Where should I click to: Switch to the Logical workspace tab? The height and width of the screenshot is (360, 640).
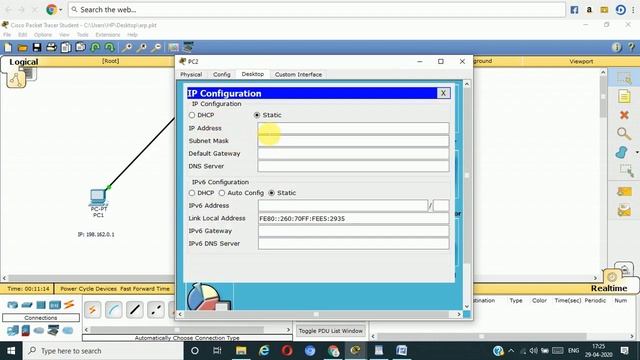(24, 62)
